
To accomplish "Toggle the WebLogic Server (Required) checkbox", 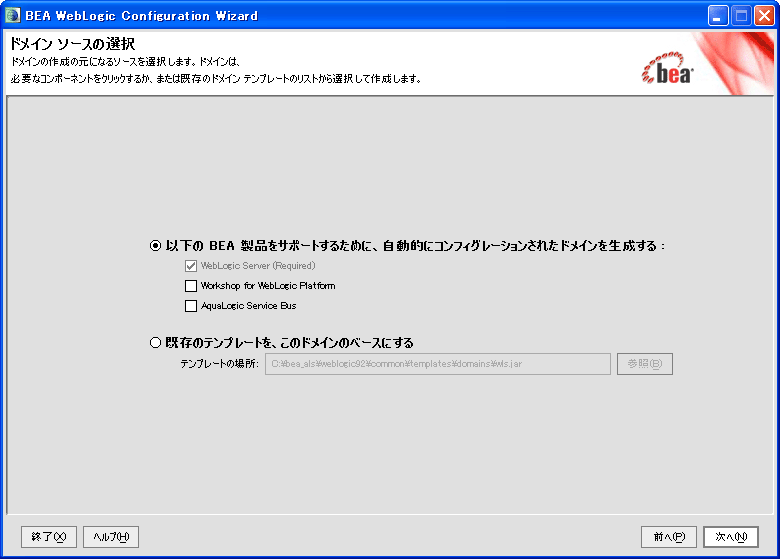I will click(191, 266).
